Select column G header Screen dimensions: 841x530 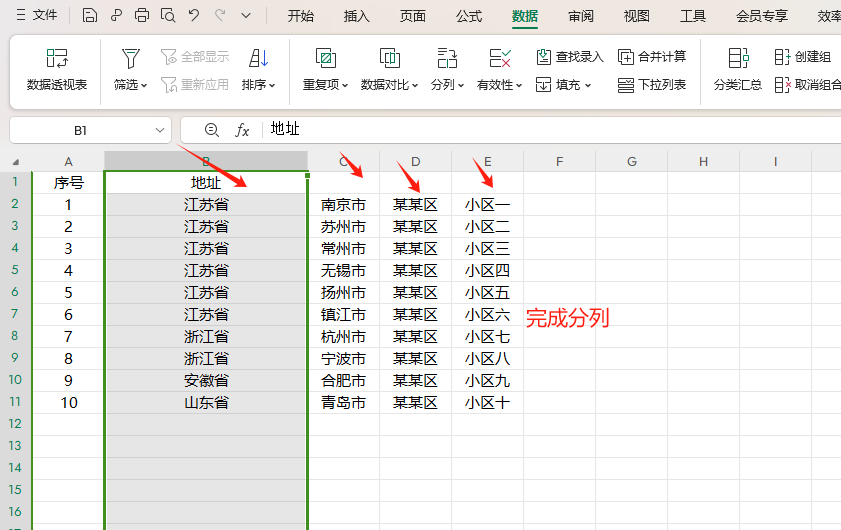tap(632, 161)
